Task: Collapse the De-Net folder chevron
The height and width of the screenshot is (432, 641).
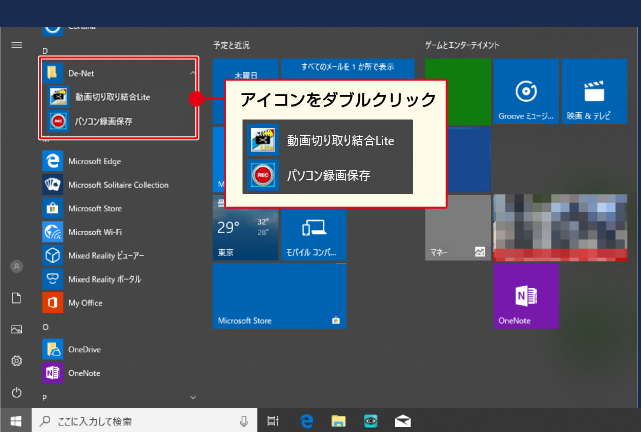Action: [193, 73]
